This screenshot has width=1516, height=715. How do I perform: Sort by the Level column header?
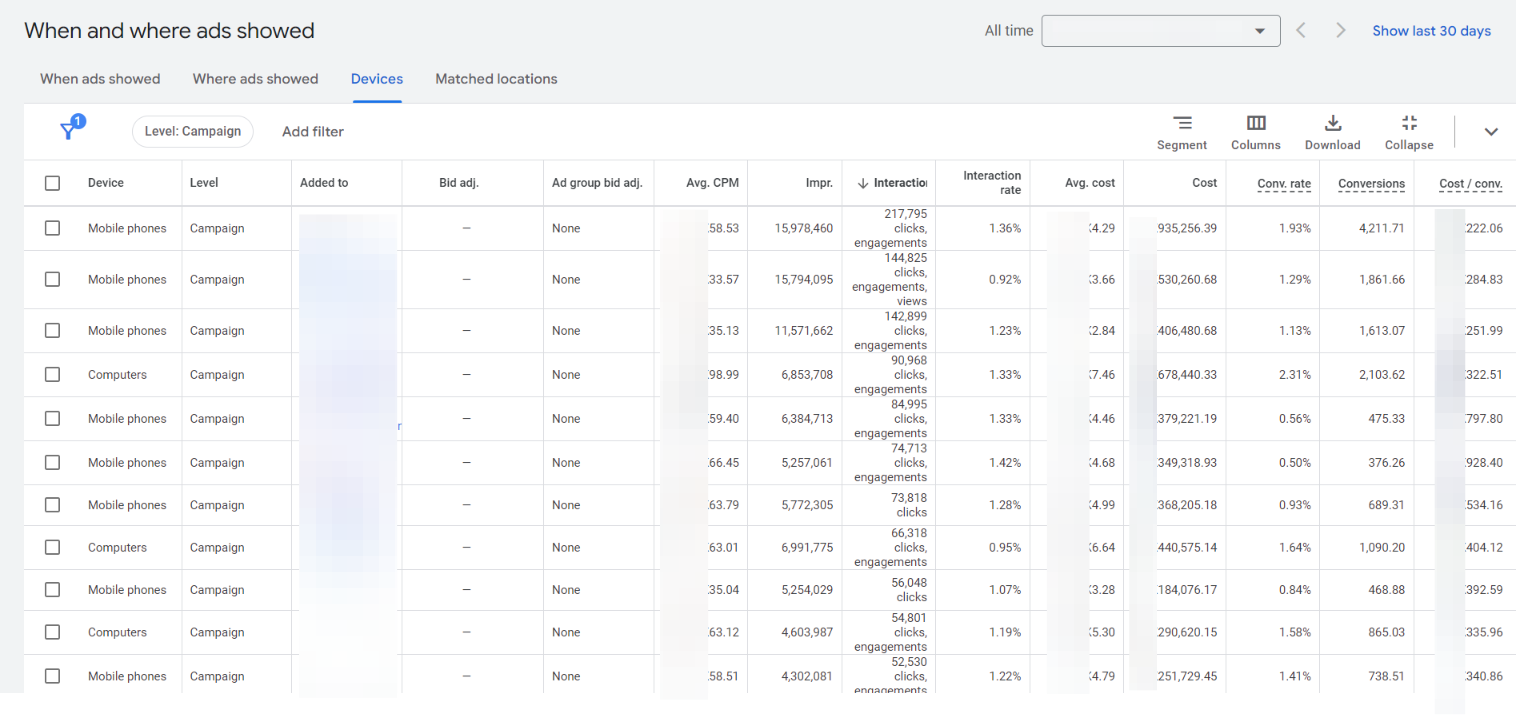click(204, 183)
